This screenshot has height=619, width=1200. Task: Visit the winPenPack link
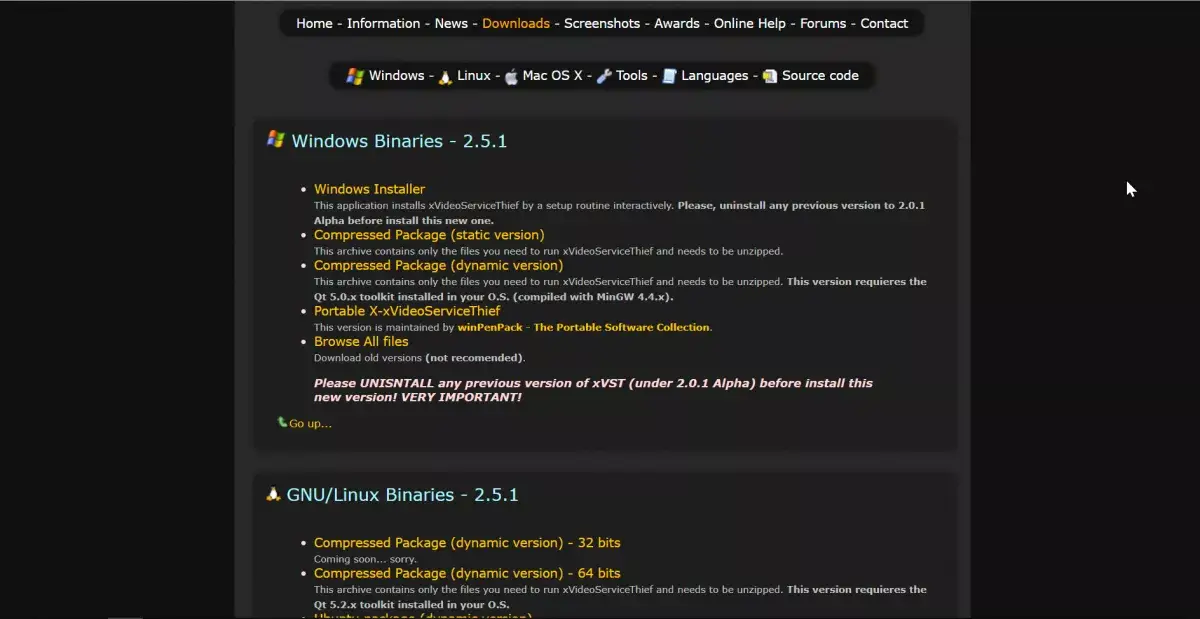point(491,328)
